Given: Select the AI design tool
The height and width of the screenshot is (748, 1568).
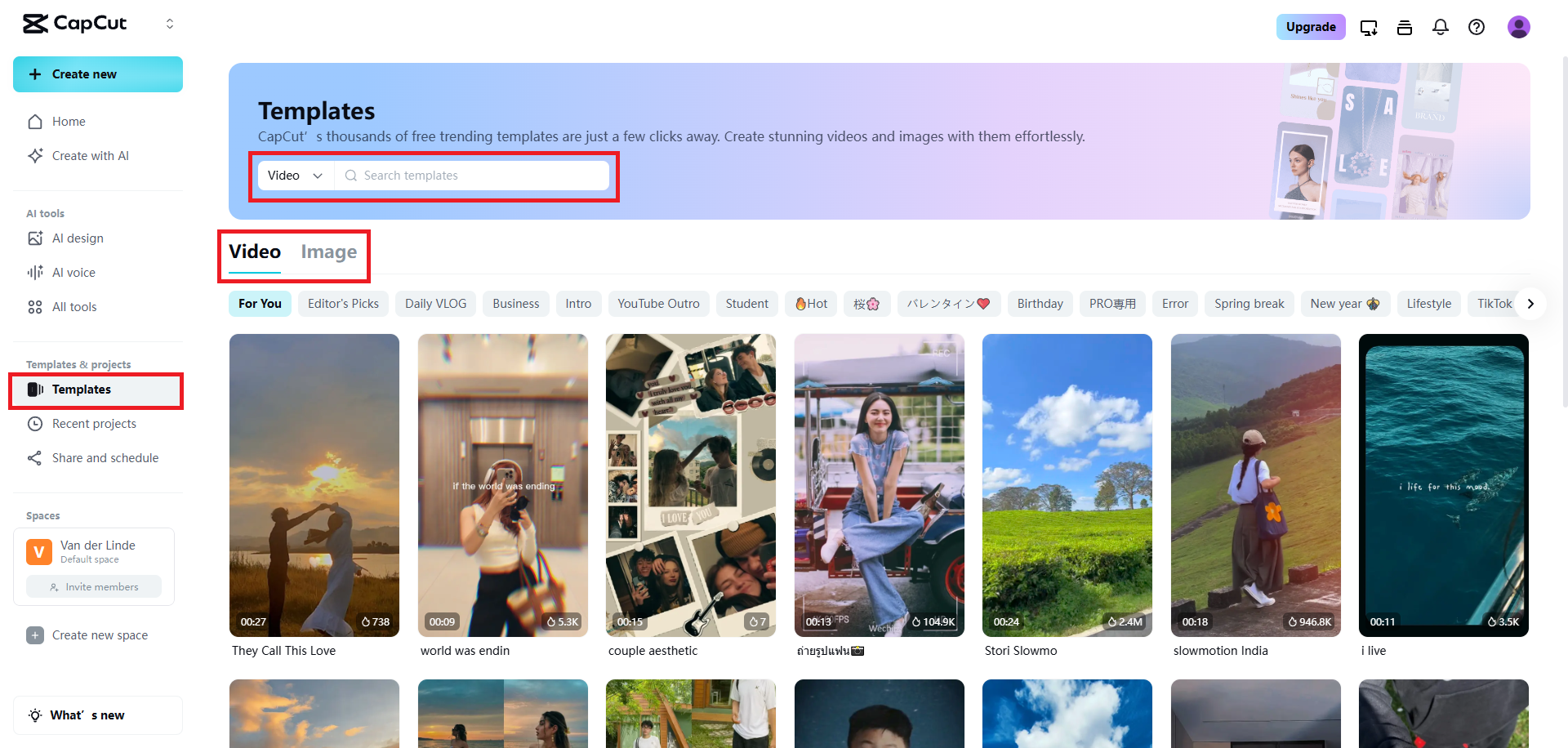Looking at the screenshot, I should 78,238.
